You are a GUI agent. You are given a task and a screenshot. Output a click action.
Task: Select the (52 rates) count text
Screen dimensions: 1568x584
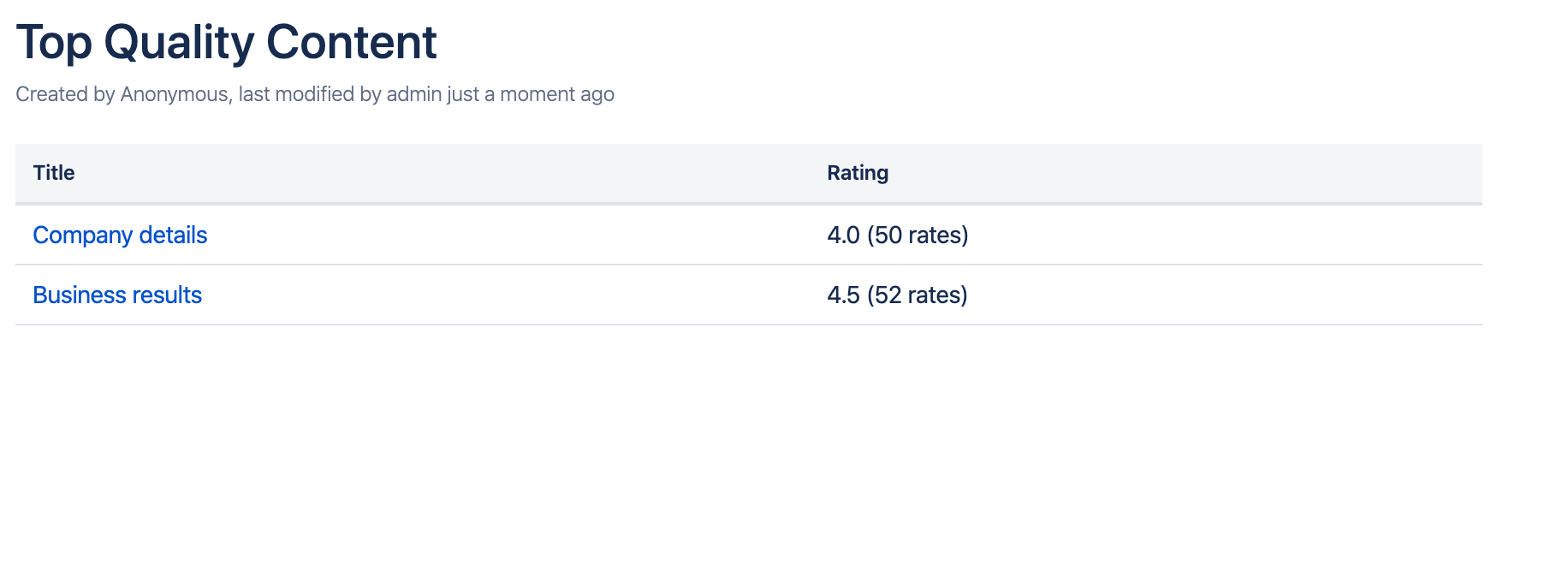pyautogui.click(x=918, y=295)
